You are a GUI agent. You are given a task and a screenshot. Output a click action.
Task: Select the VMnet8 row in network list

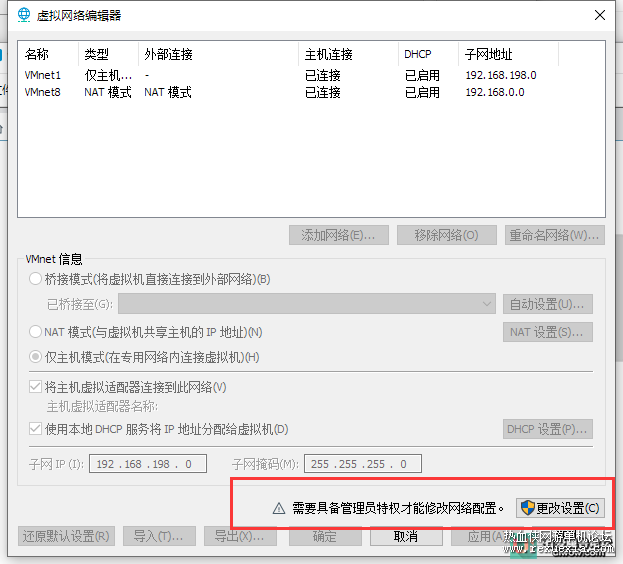[x=311, y=92]
